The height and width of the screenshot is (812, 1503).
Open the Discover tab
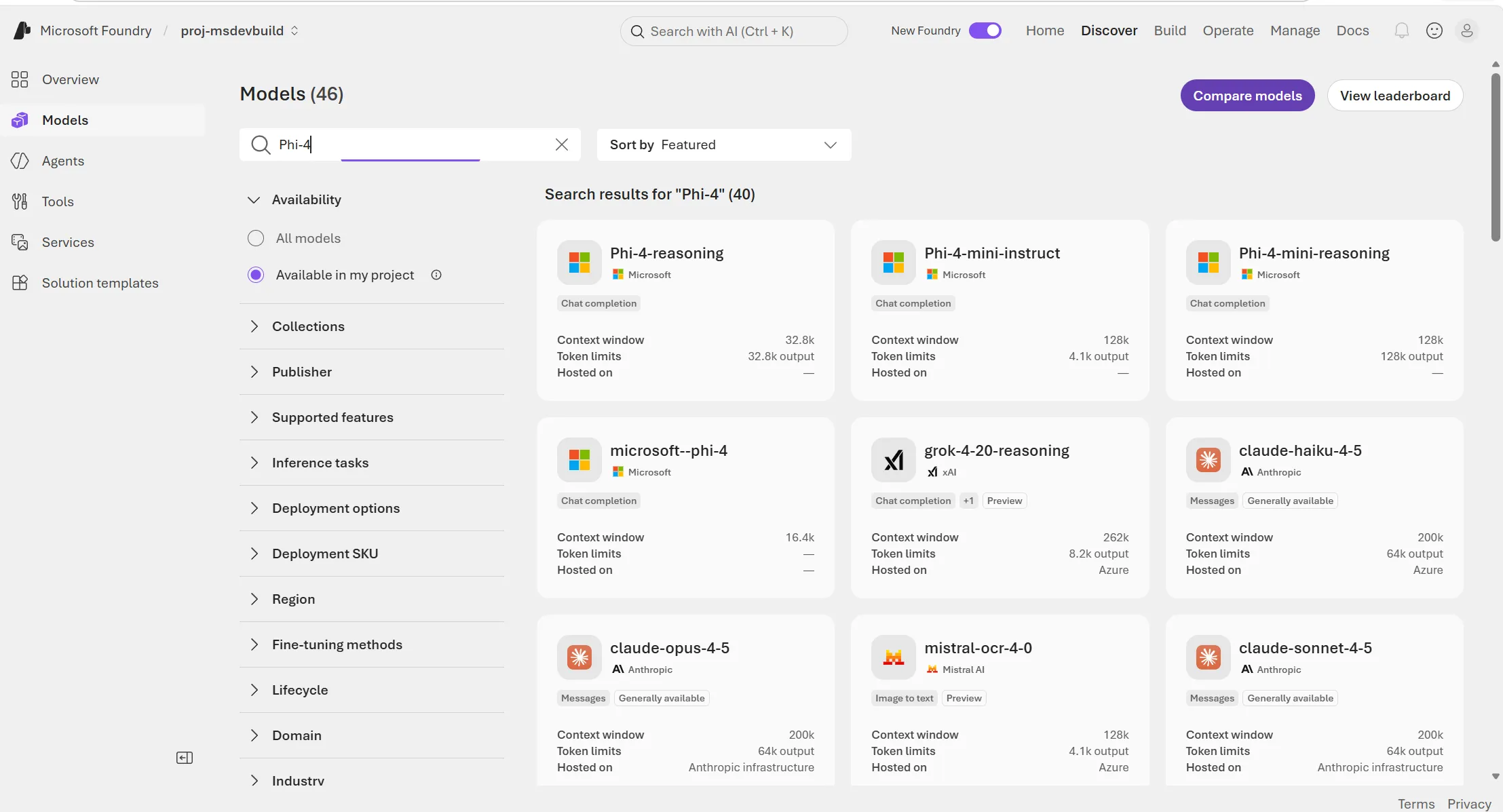click(x=1109, y=31)
